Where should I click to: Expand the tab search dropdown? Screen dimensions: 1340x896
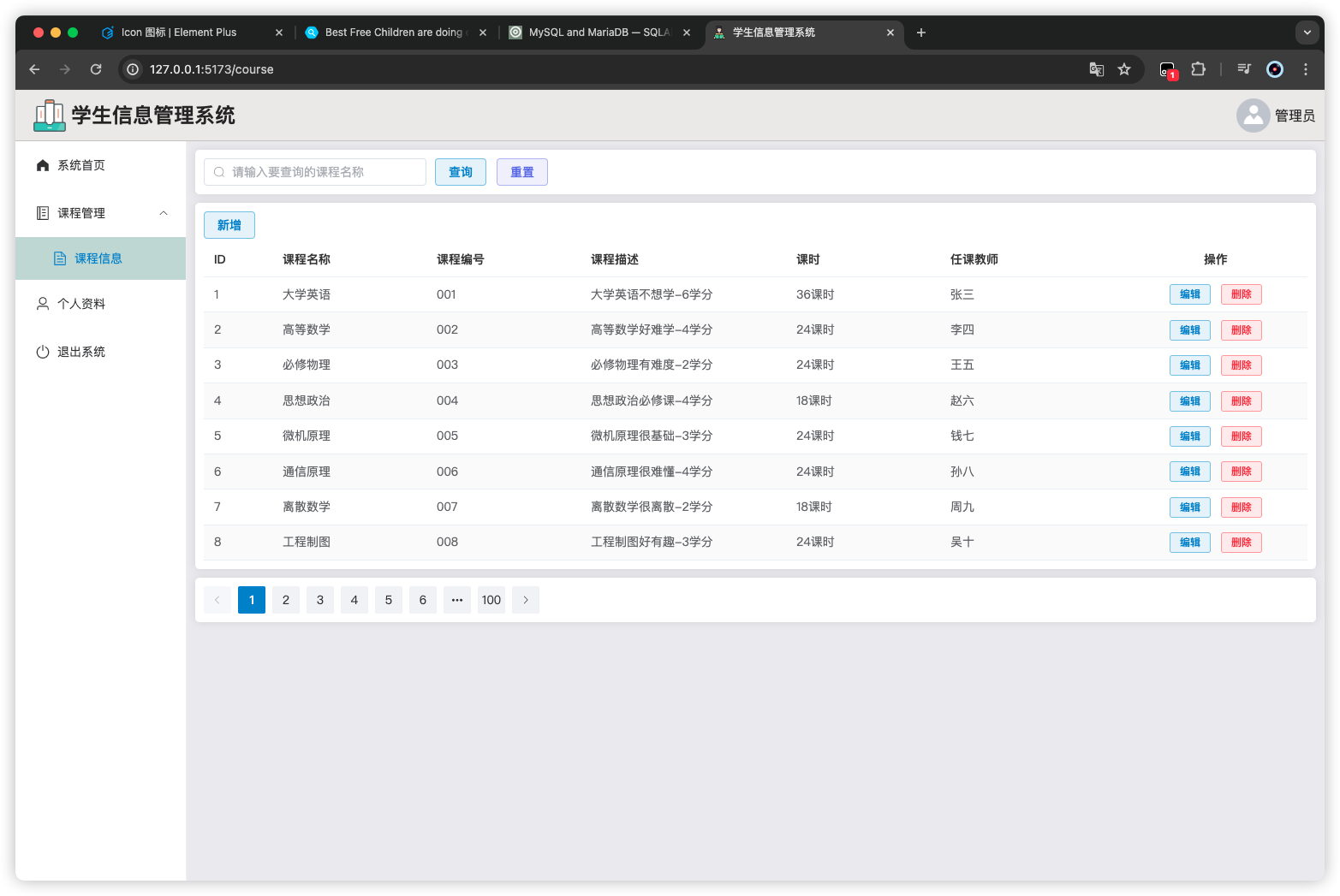pos(1307,33)
